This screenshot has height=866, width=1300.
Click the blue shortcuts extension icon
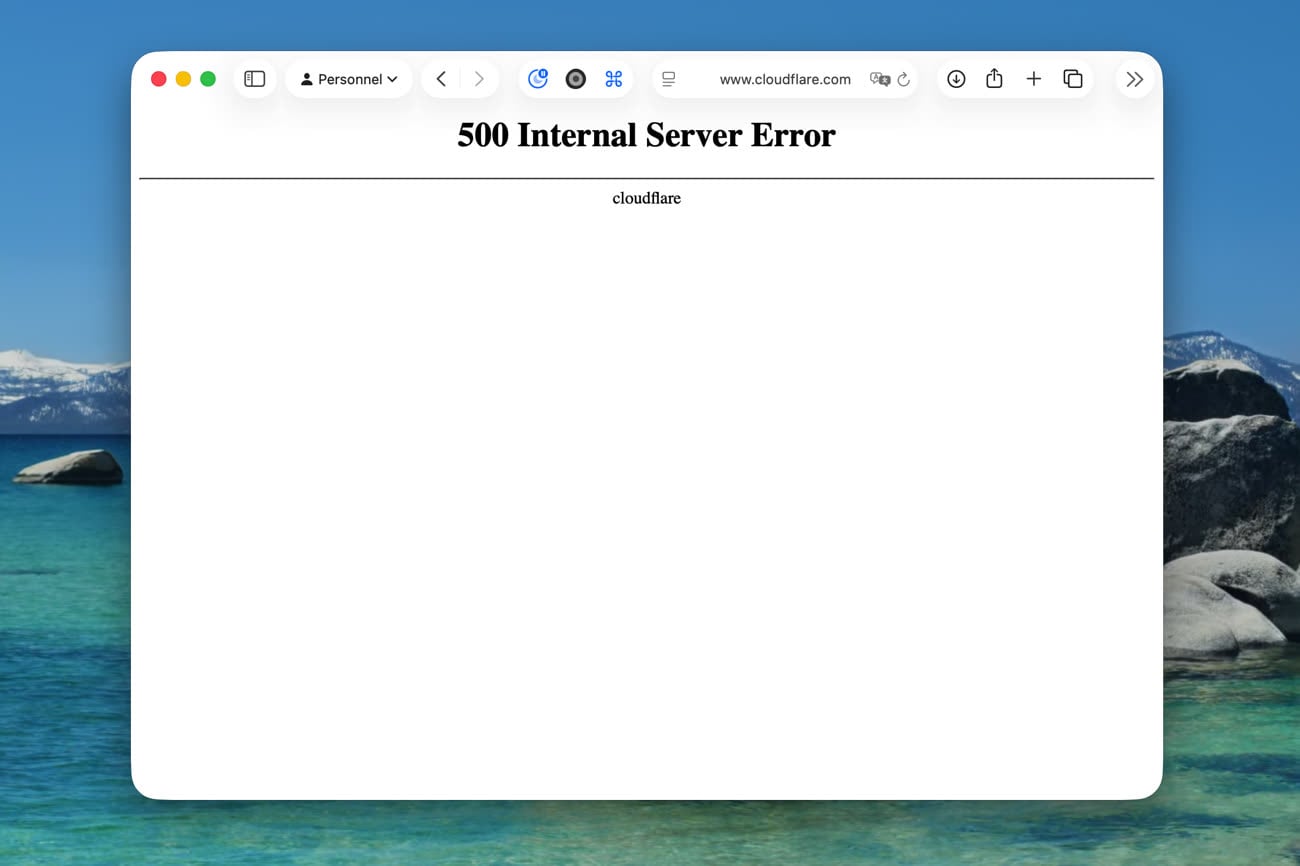(613, 78)
